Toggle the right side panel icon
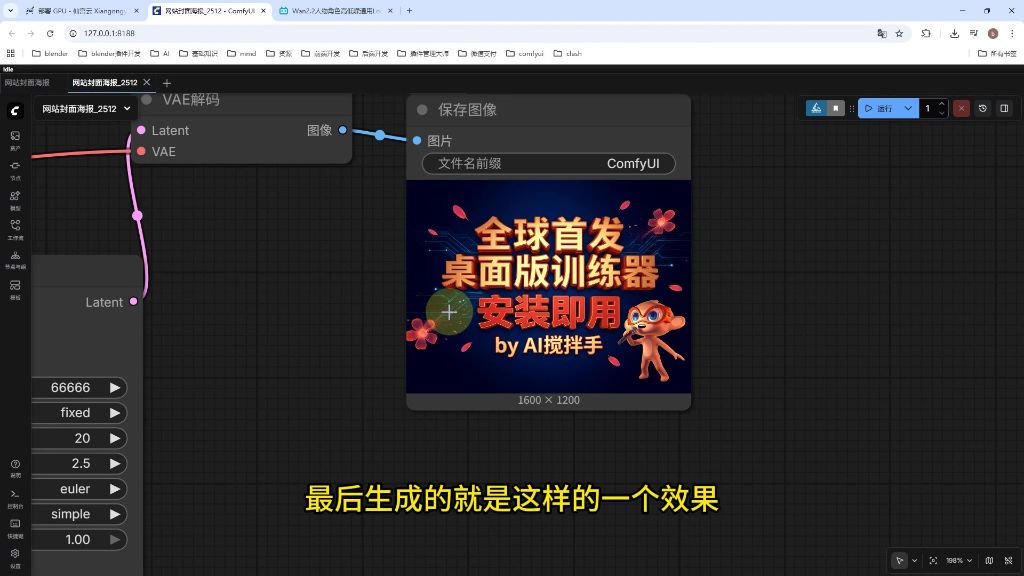Viewport: 1024px width, 576px height. click(1004, 108)
